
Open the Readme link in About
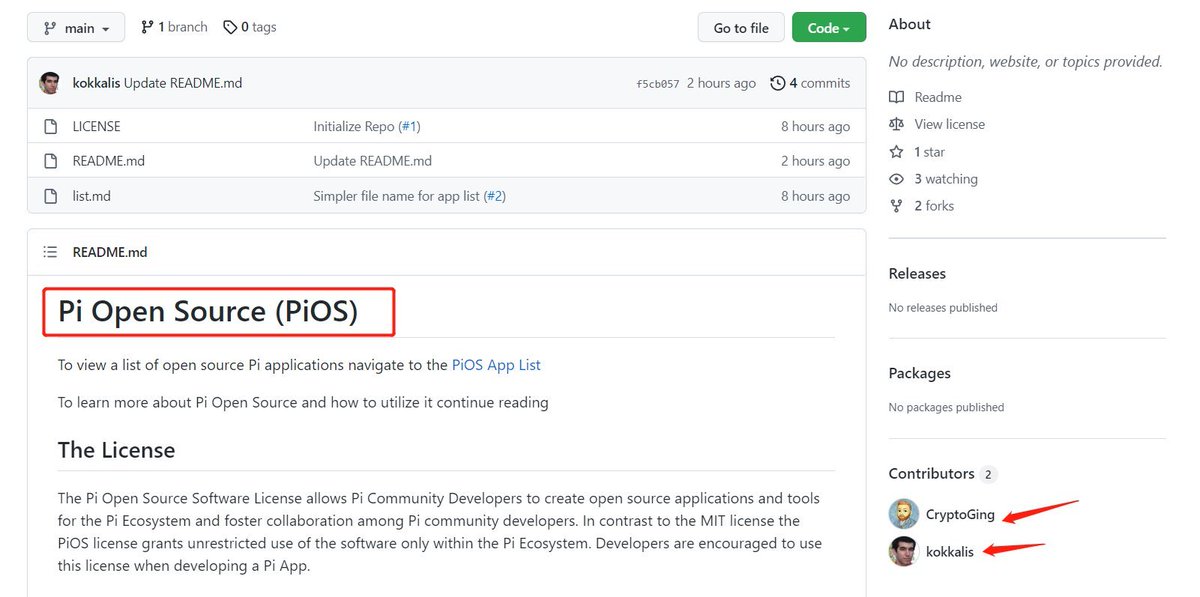[x=938, y=97]
